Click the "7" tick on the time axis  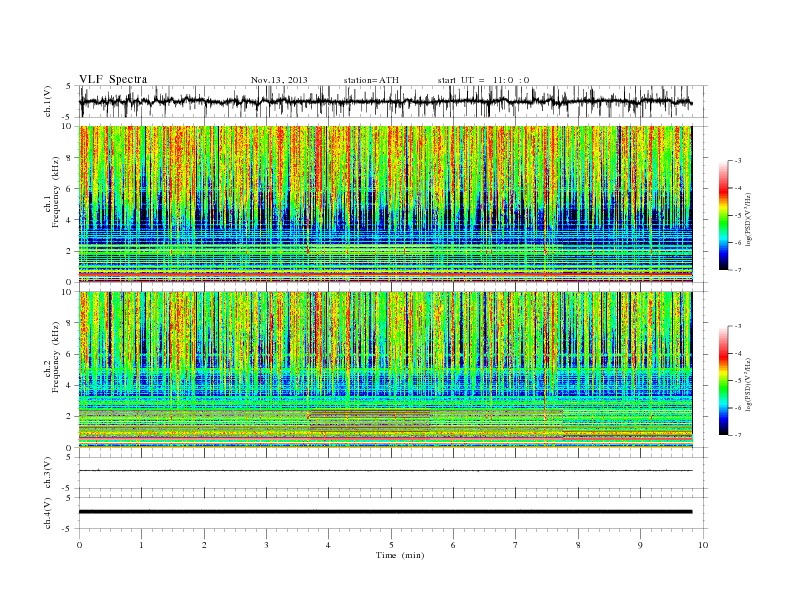(516, 545)
